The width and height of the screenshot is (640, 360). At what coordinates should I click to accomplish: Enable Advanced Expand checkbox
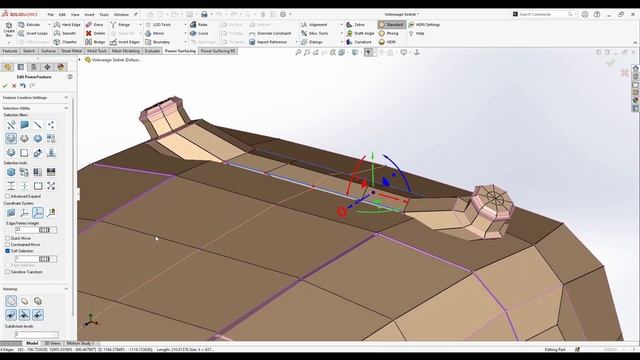[x=7, y=196]
